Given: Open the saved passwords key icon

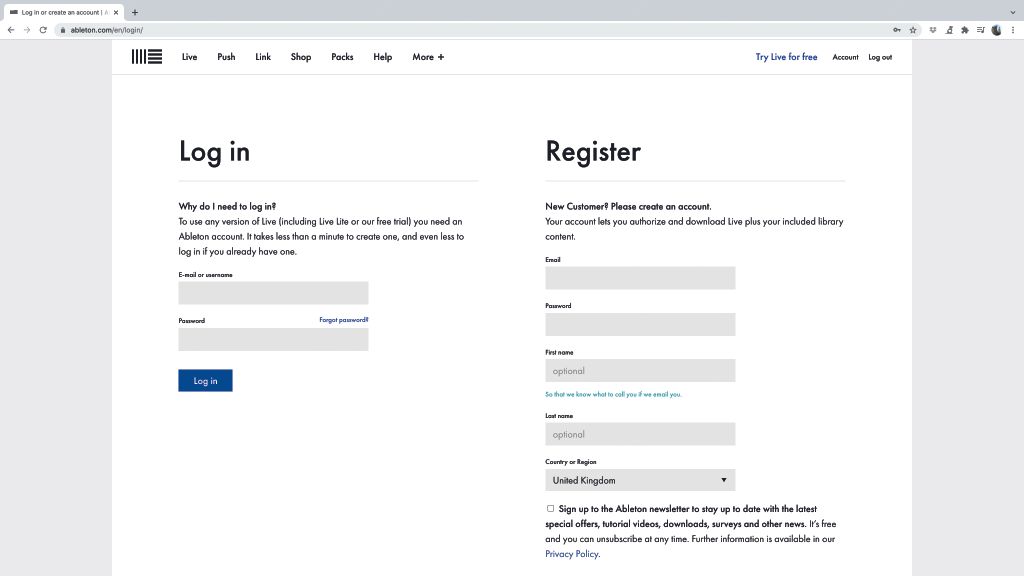Looking at the screenshot, I should click(x=897, y=30).
